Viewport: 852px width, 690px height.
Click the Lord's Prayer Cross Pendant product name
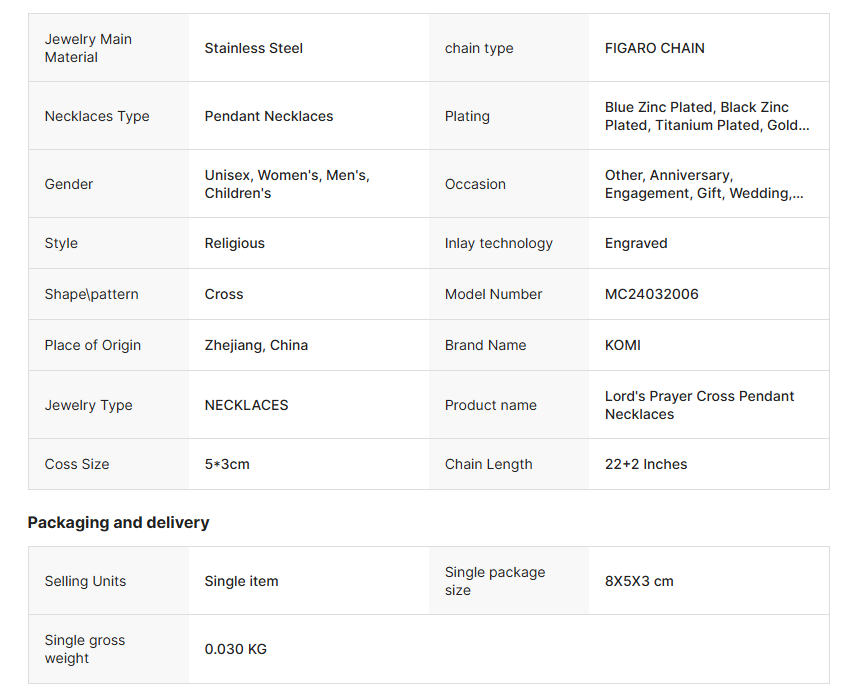pyautogui.click(x=699, y=405)
